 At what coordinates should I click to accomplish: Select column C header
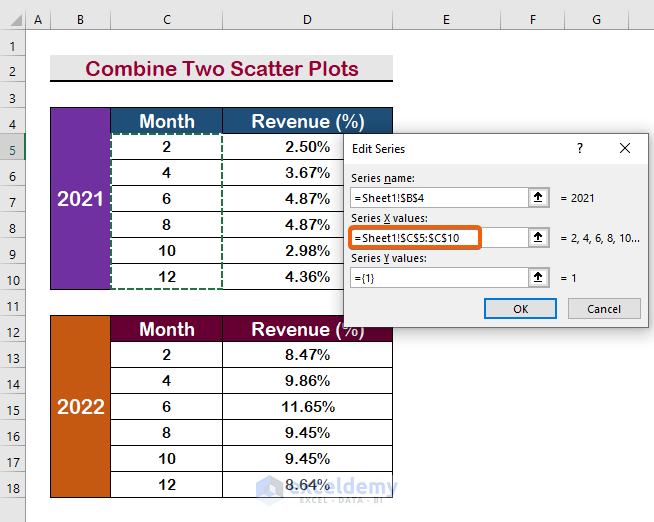click(166, 19)
